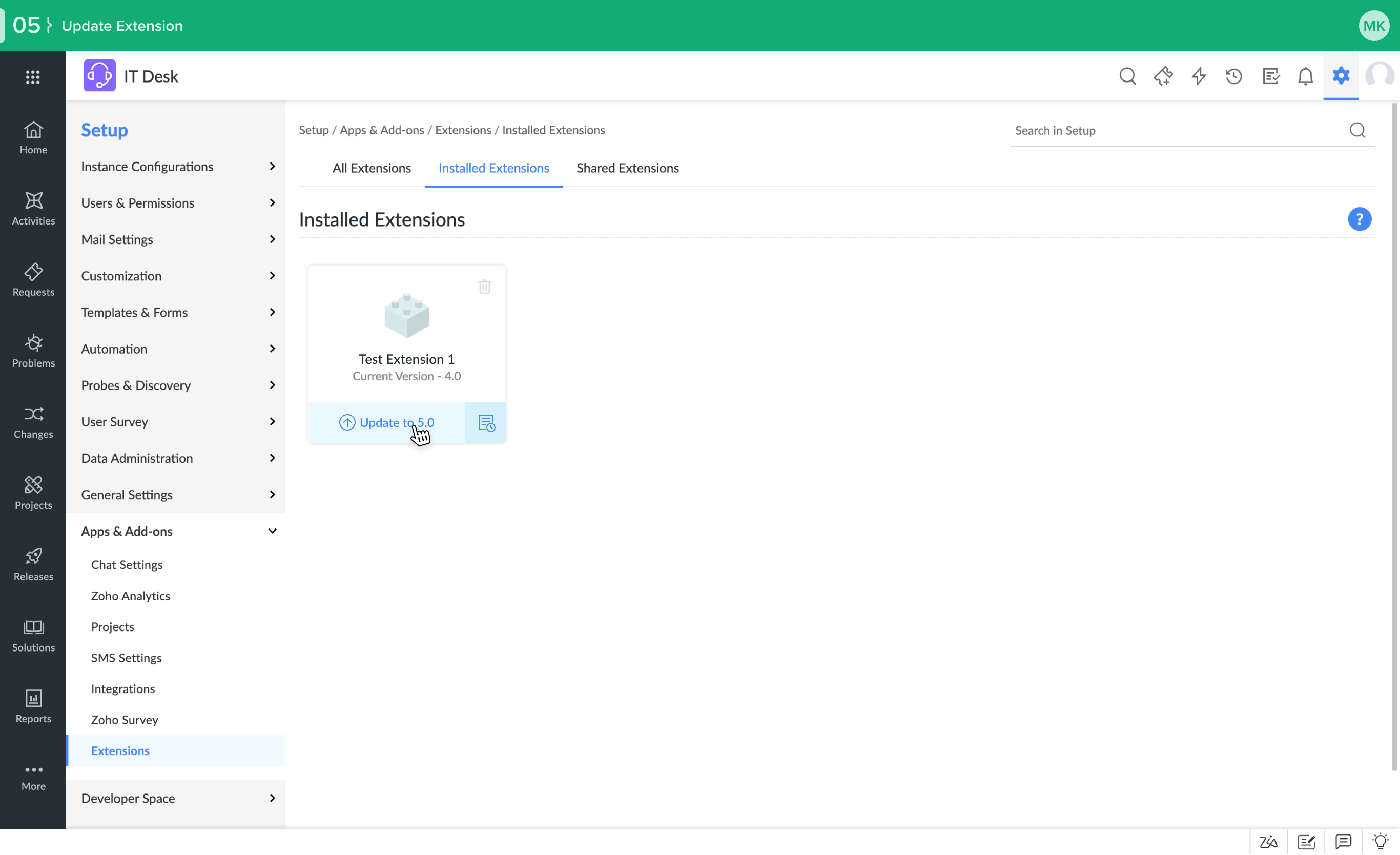Click the quick actions lightning icon
Screen dimensions: 1400x855
coord(1199,76)
